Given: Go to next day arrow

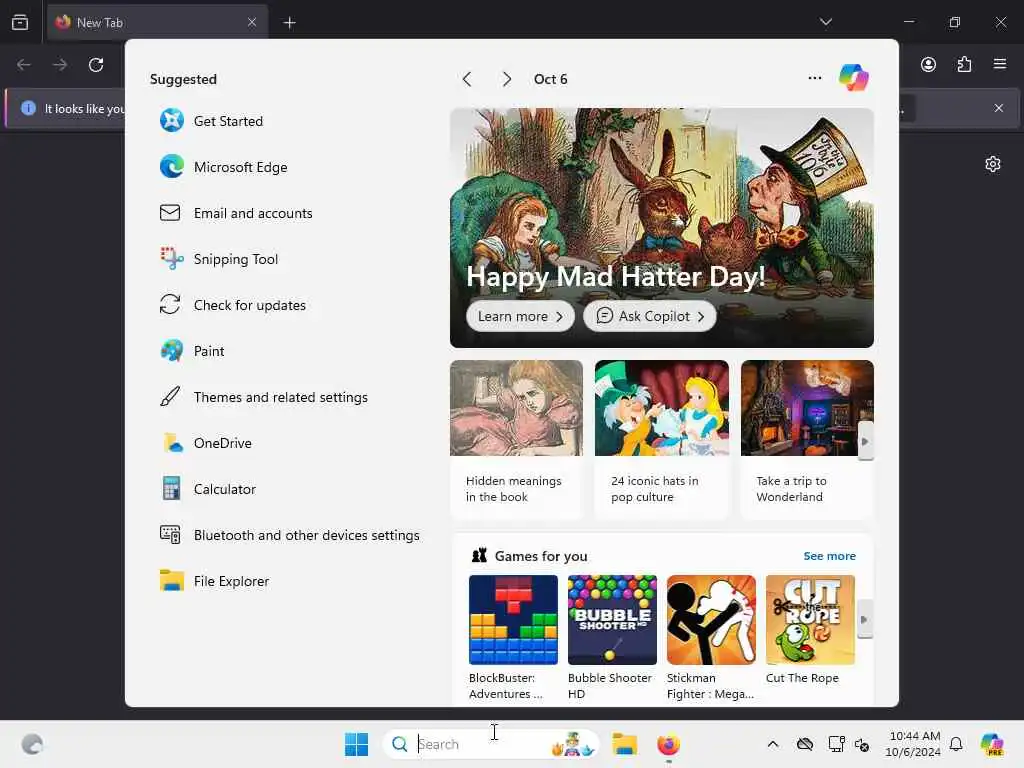Looking at the screenshot, I should (506, 79).
